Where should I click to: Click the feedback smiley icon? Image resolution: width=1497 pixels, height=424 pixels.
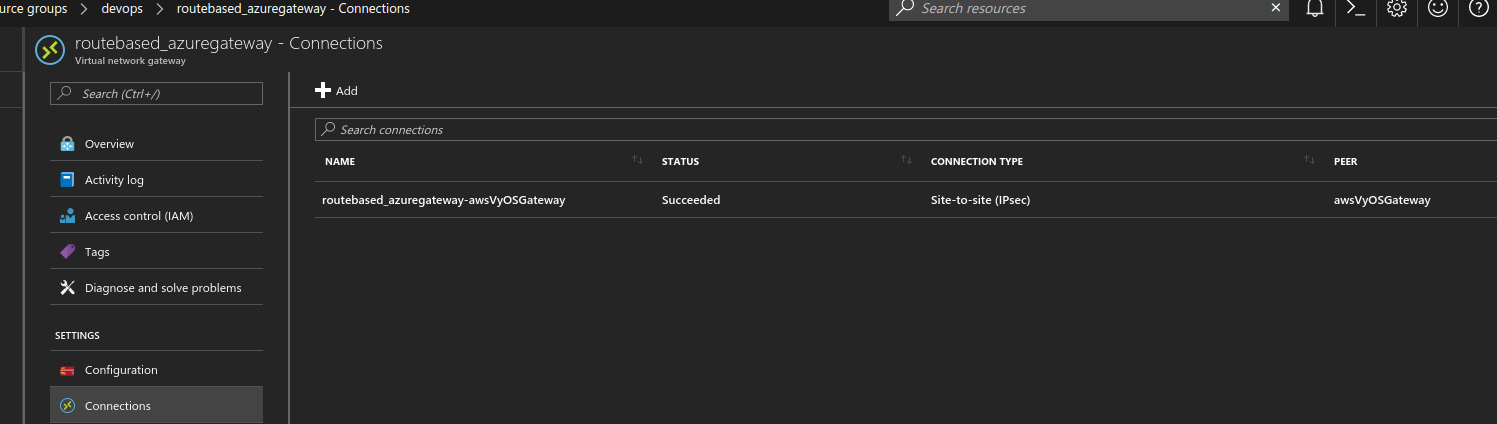[x=1438, y=8]
